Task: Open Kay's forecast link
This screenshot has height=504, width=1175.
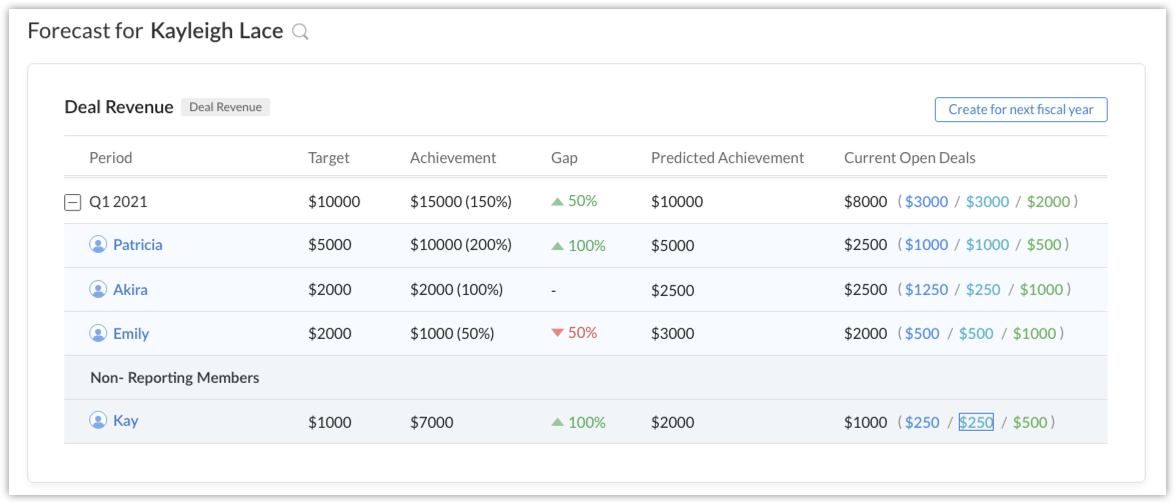Action: (125, 421)
